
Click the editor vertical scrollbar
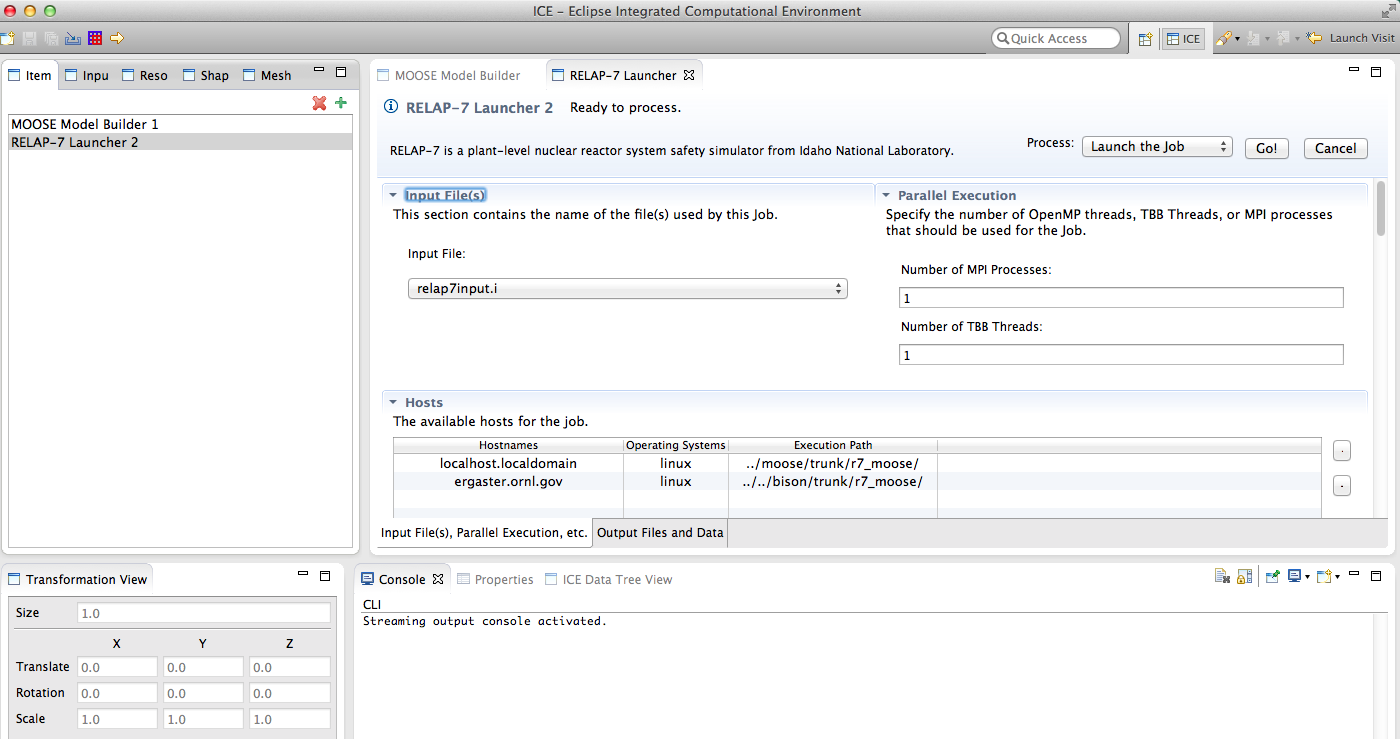tap(1382, 208)
